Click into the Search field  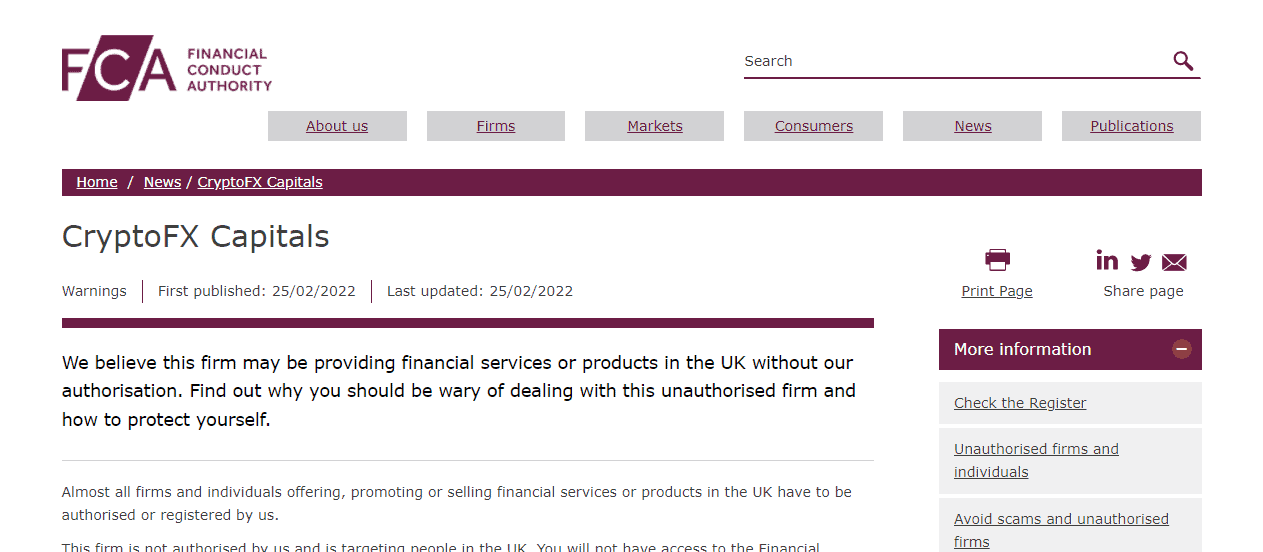[x=950, y=61]
